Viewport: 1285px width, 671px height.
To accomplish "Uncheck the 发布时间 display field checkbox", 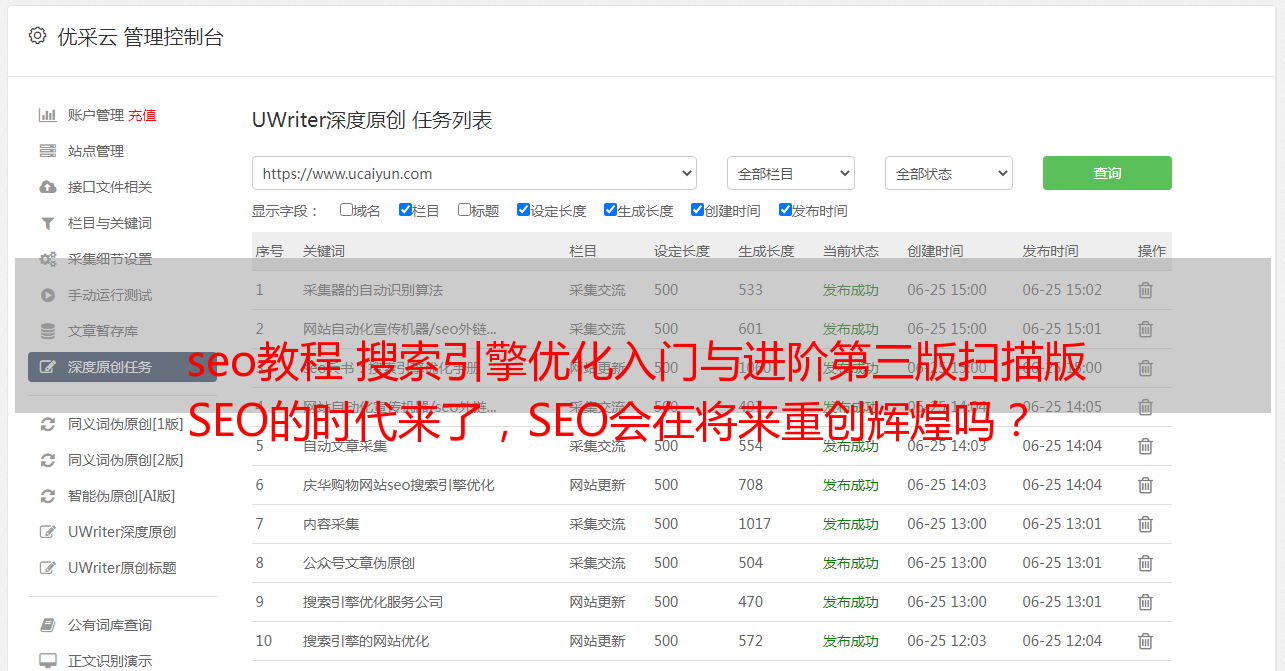I will [x=785, y=210].
